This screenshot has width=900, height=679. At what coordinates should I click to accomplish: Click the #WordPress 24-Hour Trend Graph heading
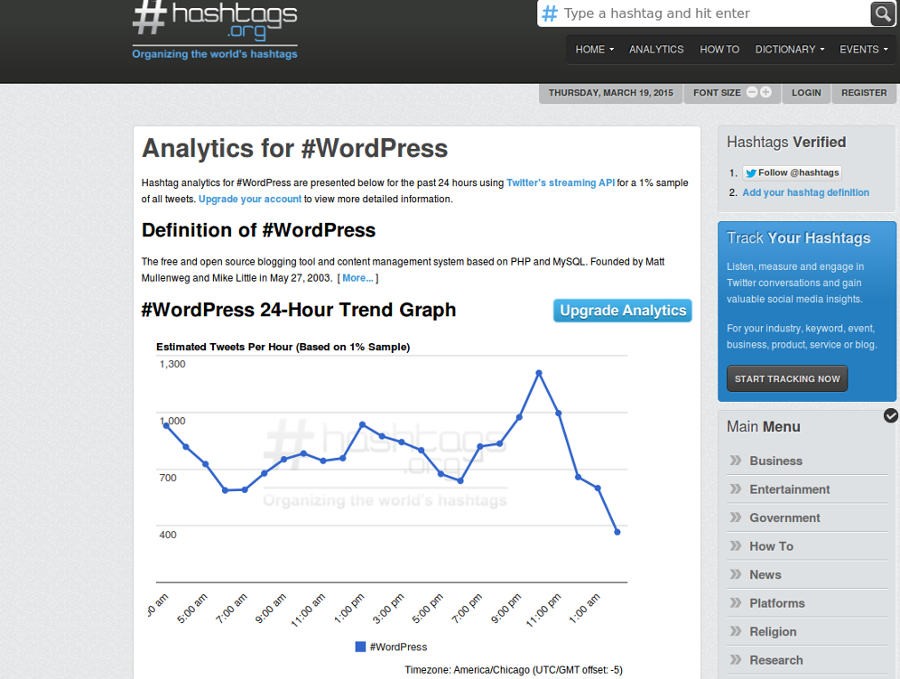[298, 310]
